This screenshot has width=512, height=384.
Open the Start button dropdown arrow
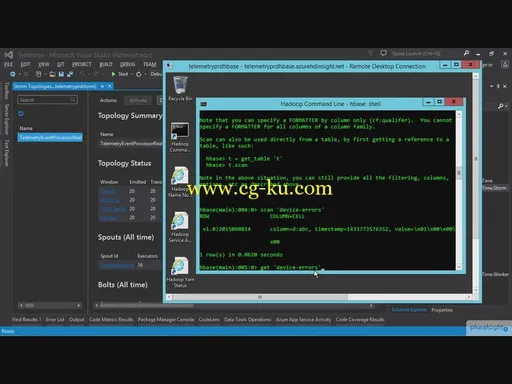pos(132,74)
